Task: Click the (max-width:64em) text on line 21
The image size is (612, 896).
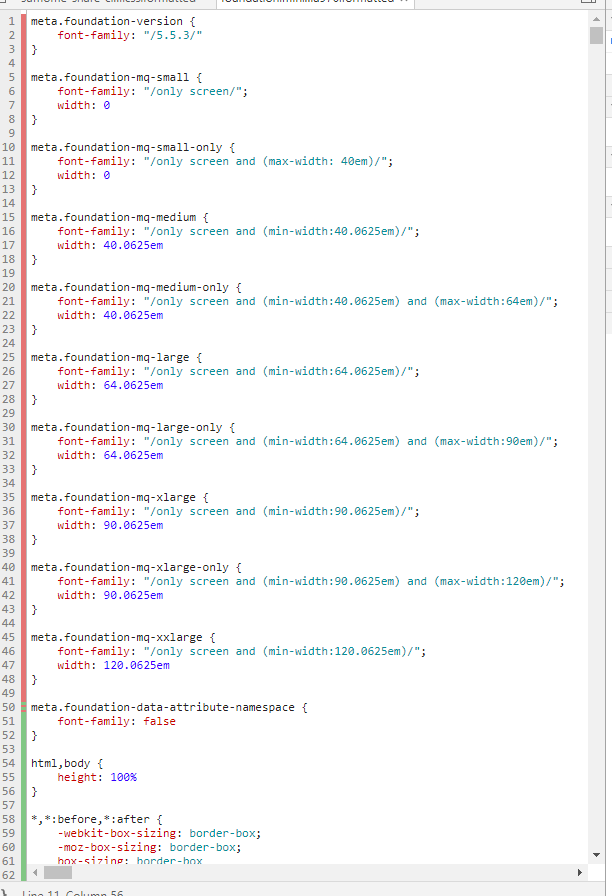Action: [x=487, y=301]
